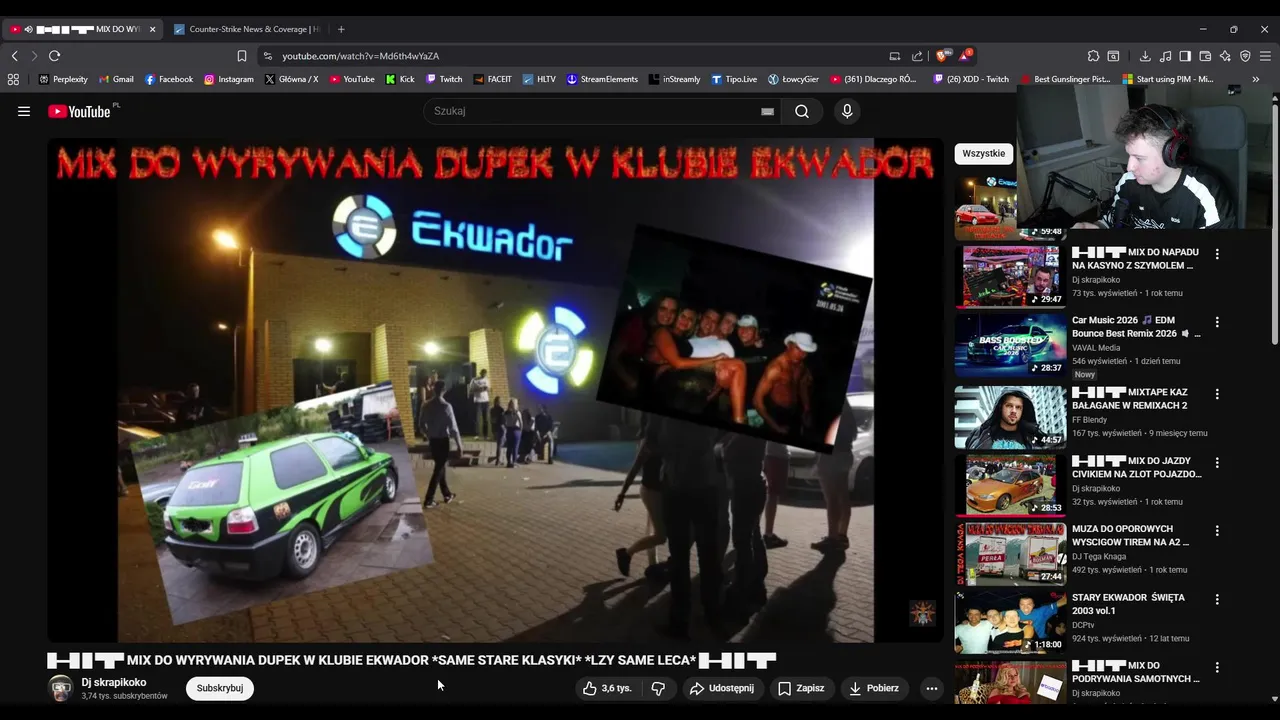1280x720 pixels.
Task: Open the Brave Shields lion icon
Action: click(943, 56)
